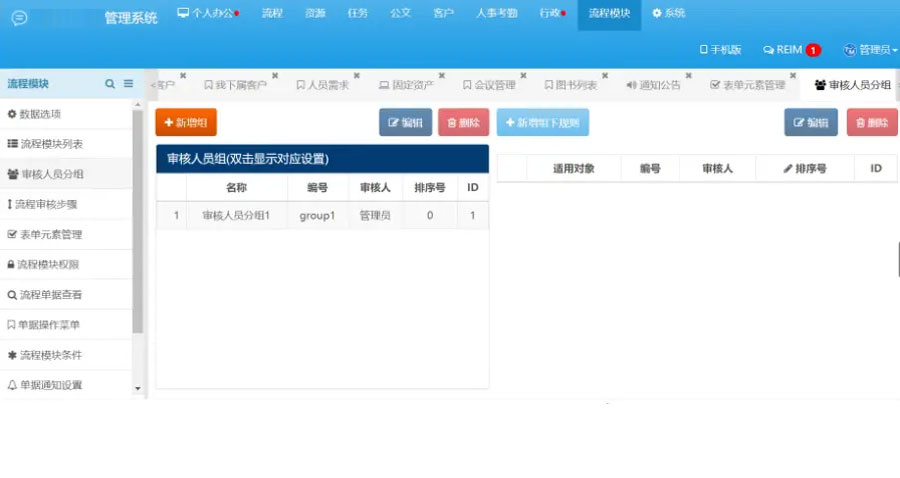This screenshot has width=900, height=478.
Task: Click the orange 新增组 button
Action: coord(186,122)
